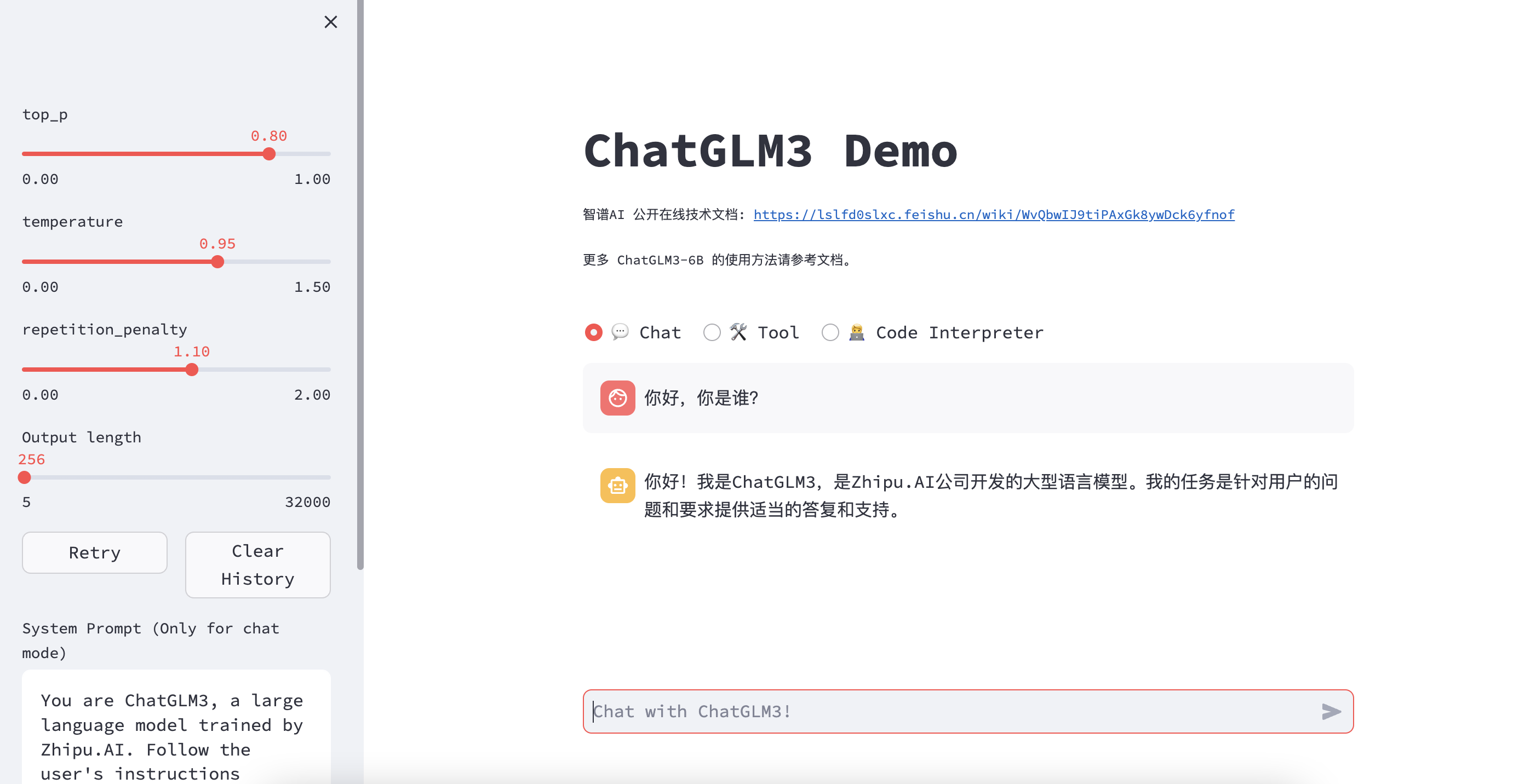
Task: Click the temperature slider handle
Action: tap(217, 262)
